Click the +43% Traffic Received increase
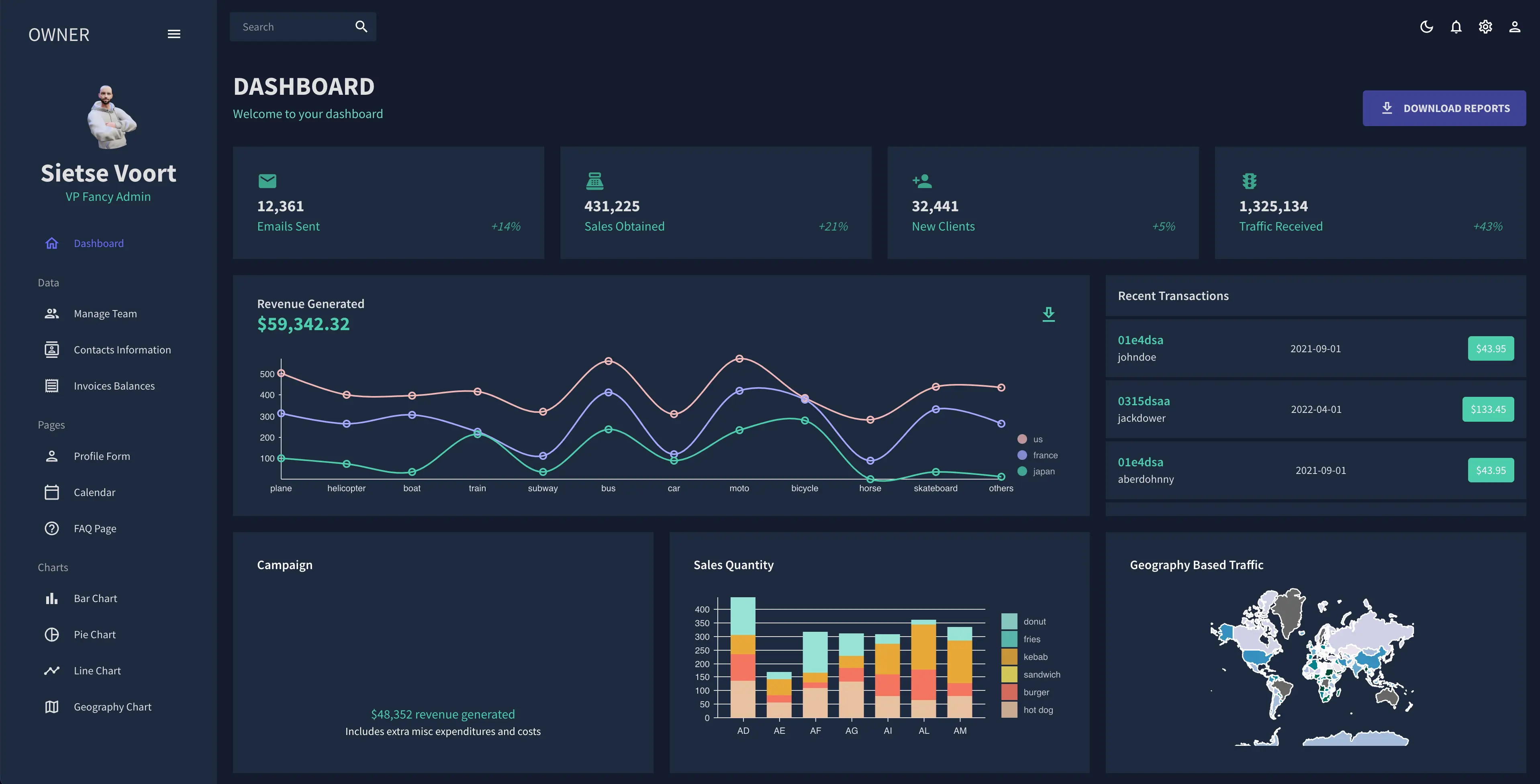Image resolution: width=1540 pixels, height=784 pixels. (1487, 227)
